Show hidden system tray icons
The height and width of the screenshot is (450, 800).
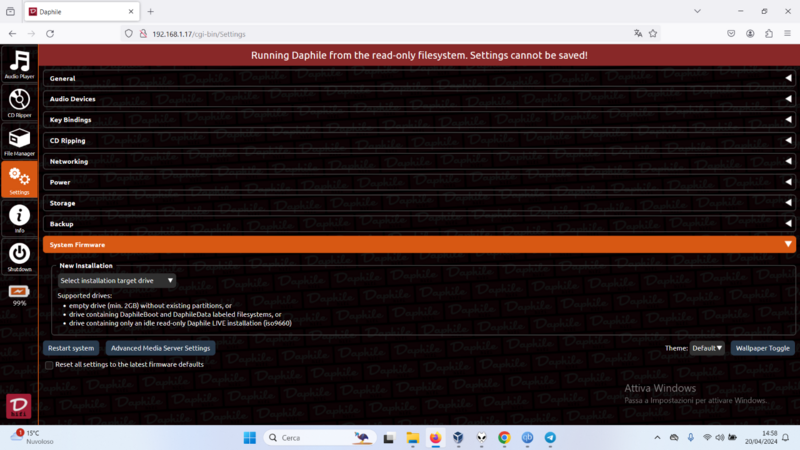tap(657, 438)
